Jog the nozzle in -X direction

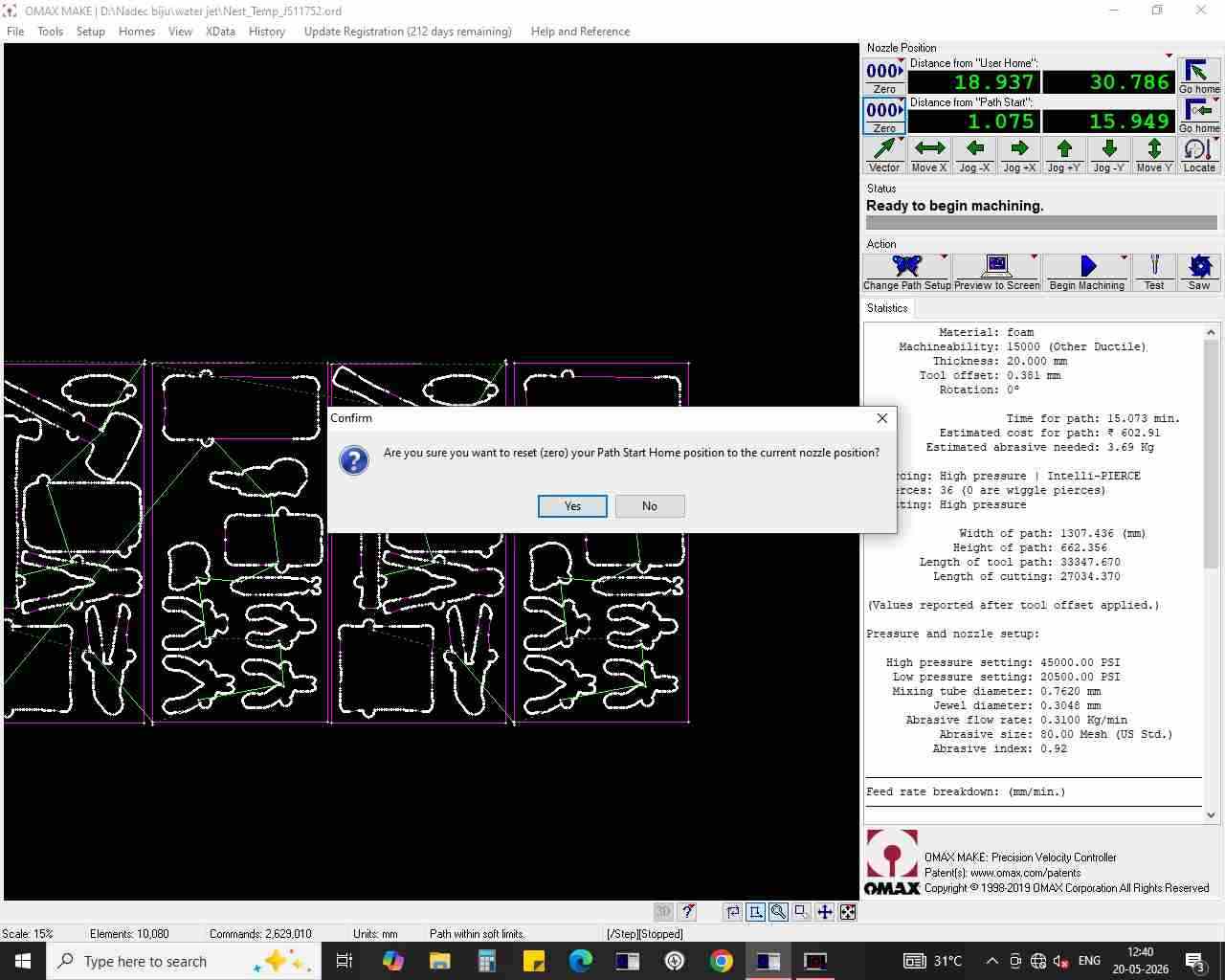point(974,155)
